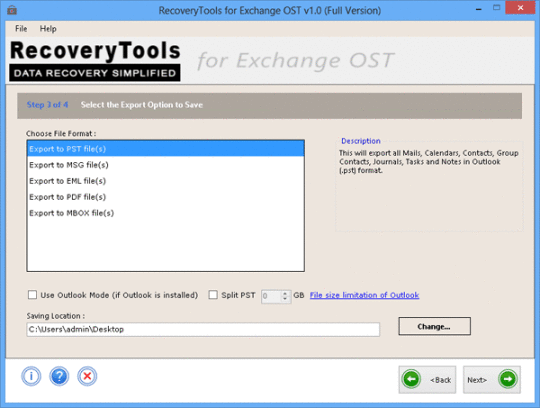Maximize the RecoveryTools window
Screen dimensions: 540x408
(x=496, y=8)
